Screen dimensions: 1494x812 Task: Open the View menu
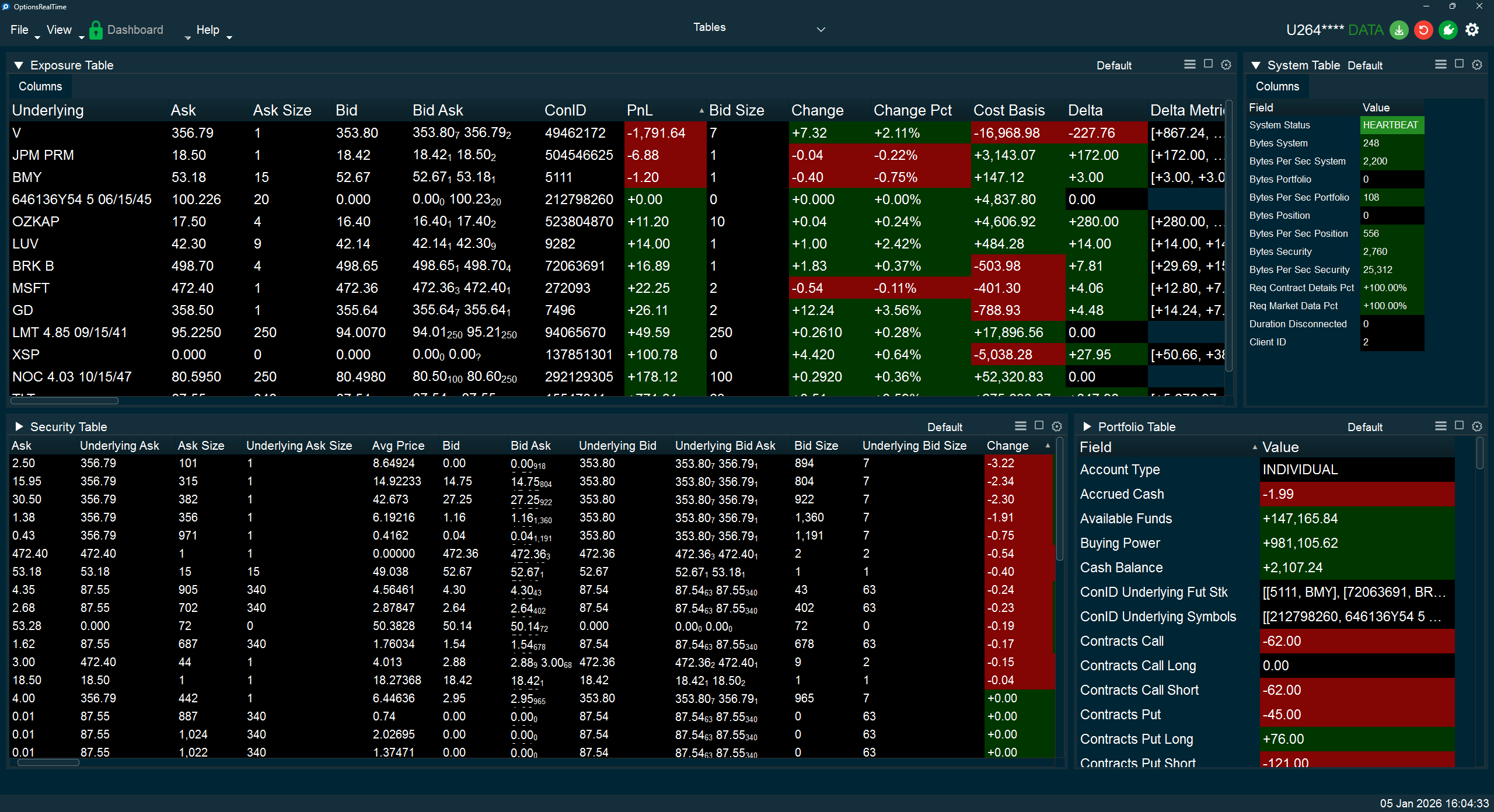(x=58, y=30)
